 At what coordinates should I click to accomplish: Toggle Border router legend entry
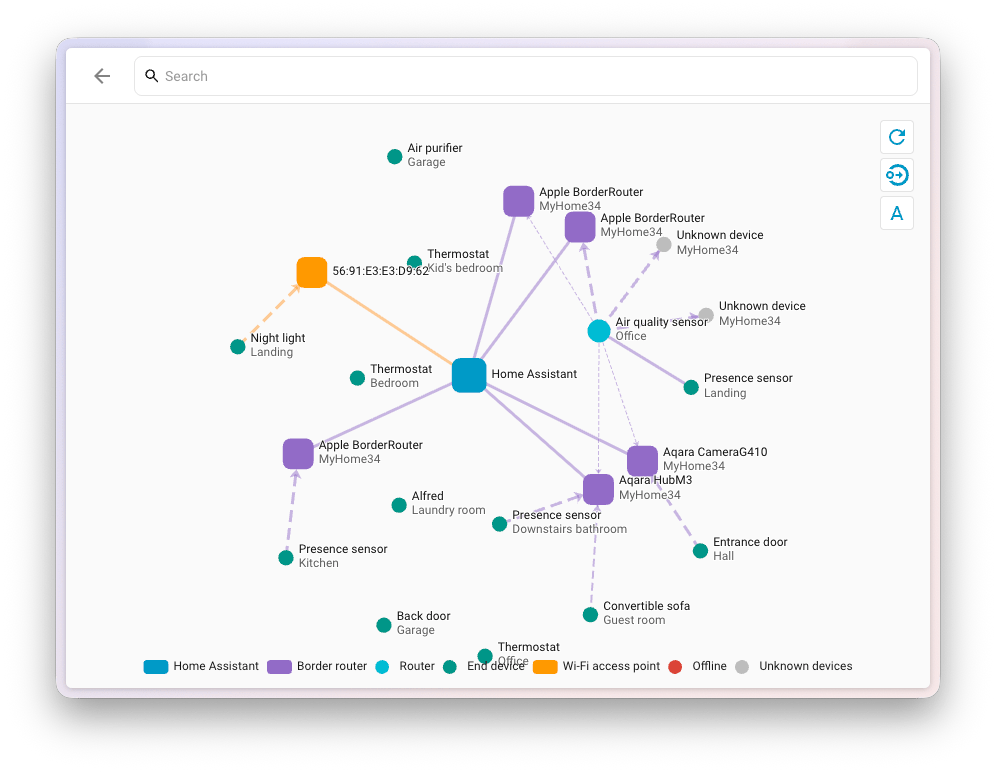coord(317,666)
